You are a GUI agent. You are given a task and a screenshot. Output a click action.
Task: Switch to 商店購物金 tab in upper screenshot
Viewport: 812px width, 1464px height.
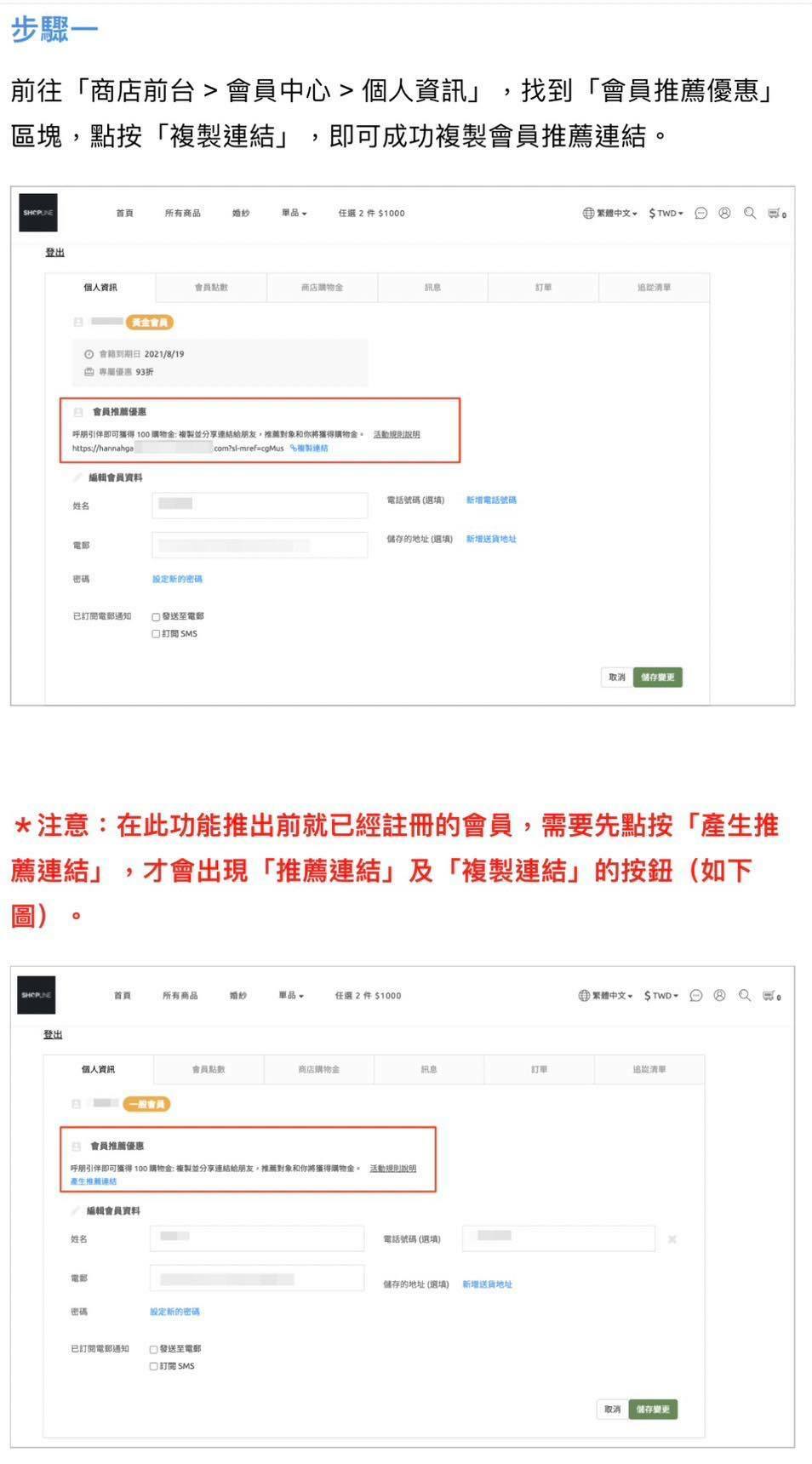(322, 288)
